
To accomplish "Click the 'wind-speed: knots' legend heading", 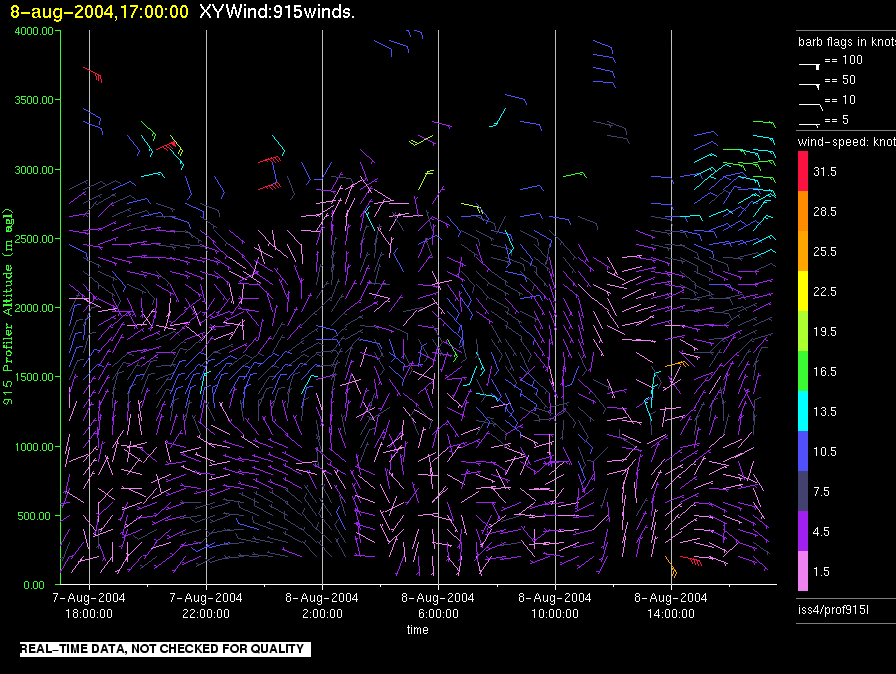I will pyautogui.click(x=847, y=142).
